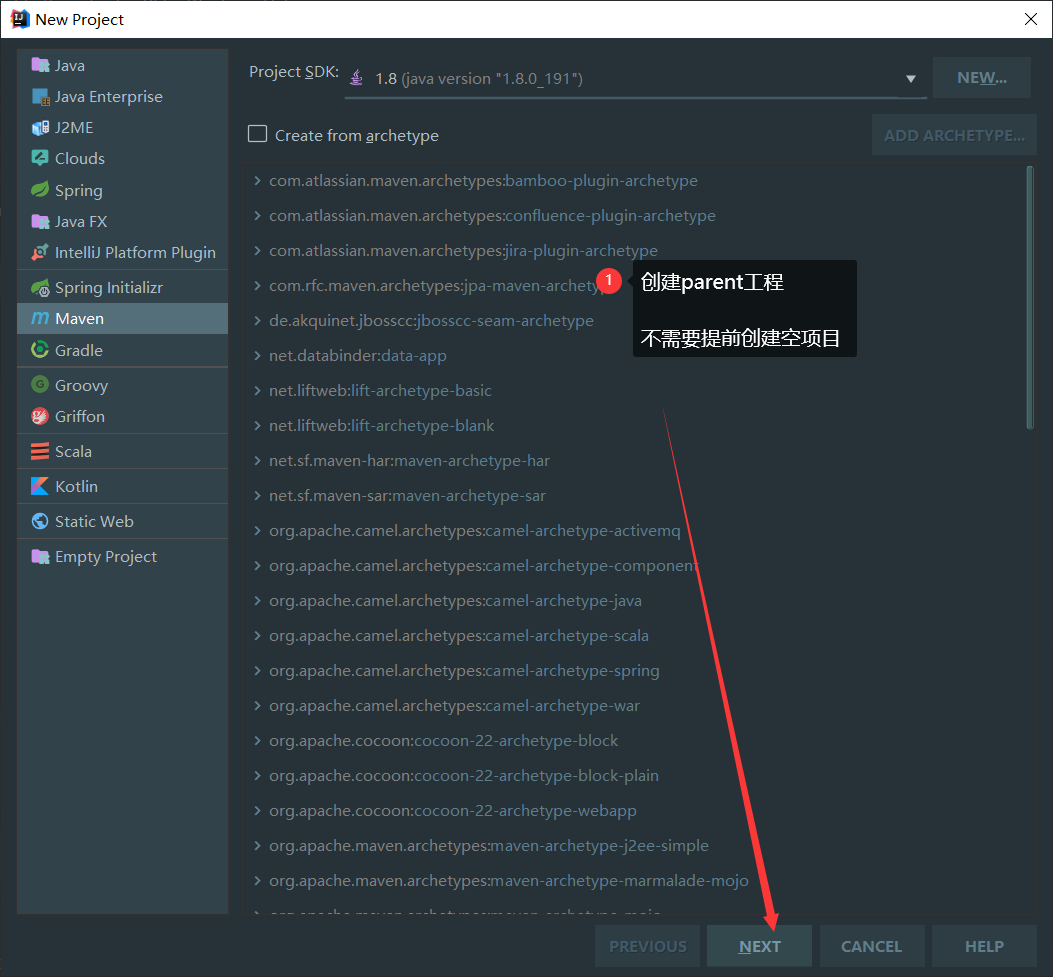Choose Gradle project type label
This screenshot has width=1053, height=977.
pos(79,351)
